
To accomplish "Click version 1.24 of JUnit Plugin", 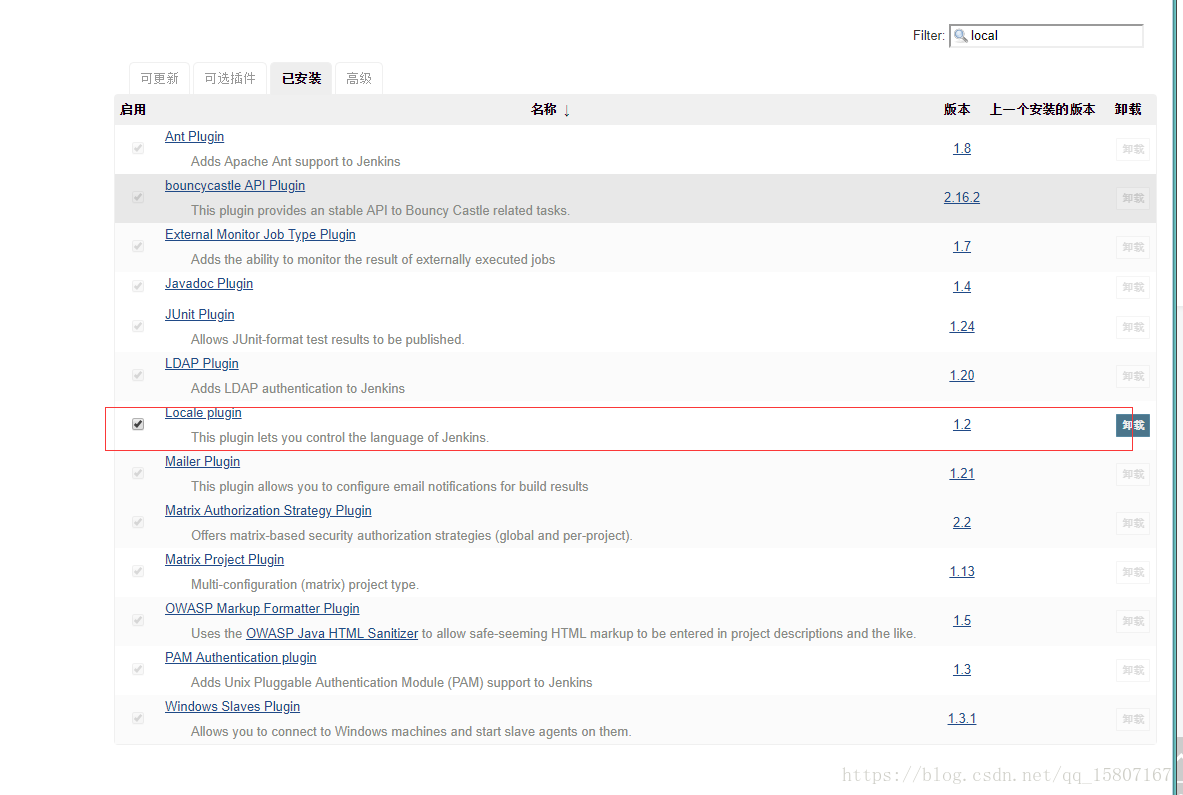I will (962, 327).
